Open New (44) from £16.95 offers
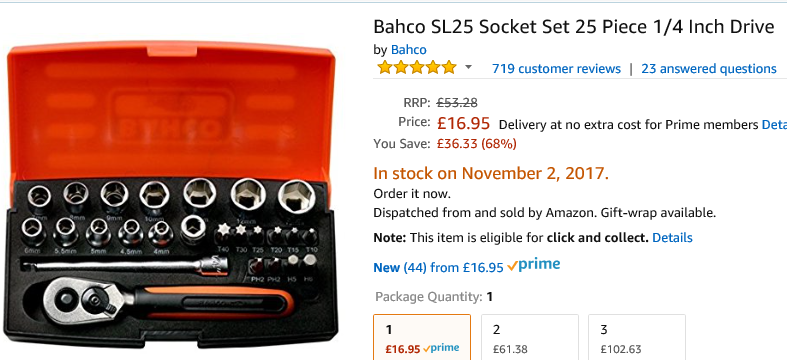 pyautogui.click(x=438, y=268)
